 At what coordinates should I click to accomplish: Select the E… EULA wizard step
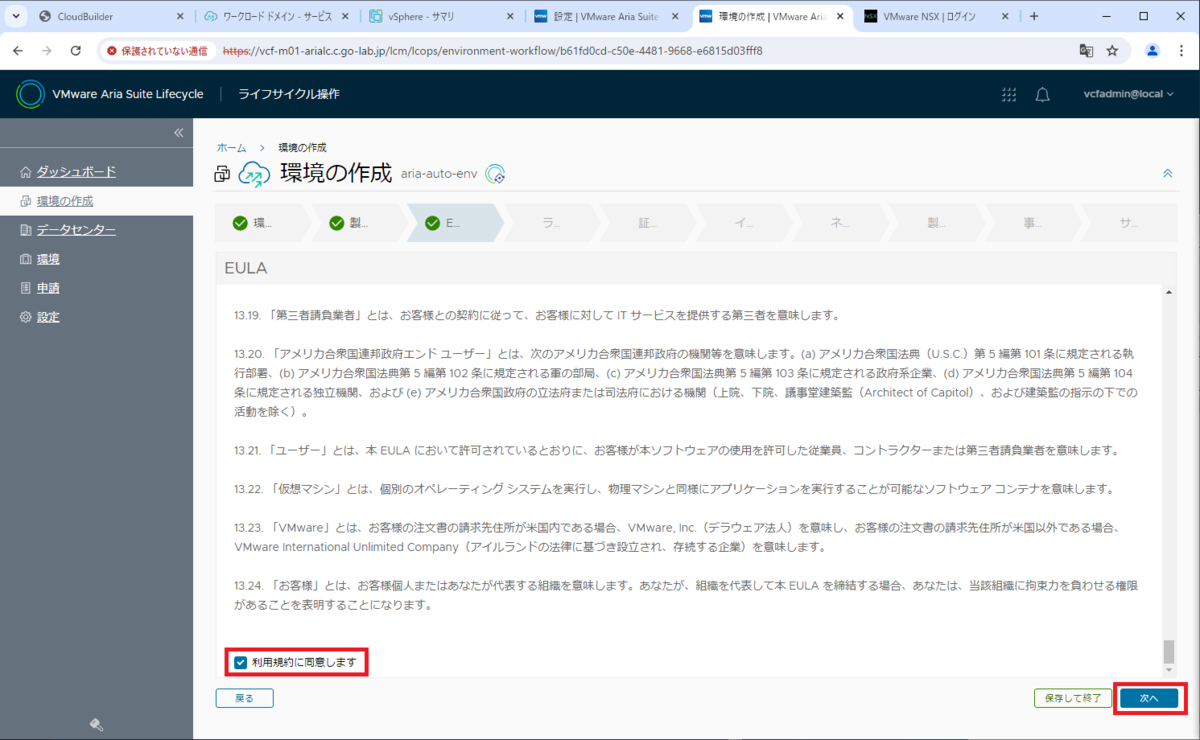454,223
